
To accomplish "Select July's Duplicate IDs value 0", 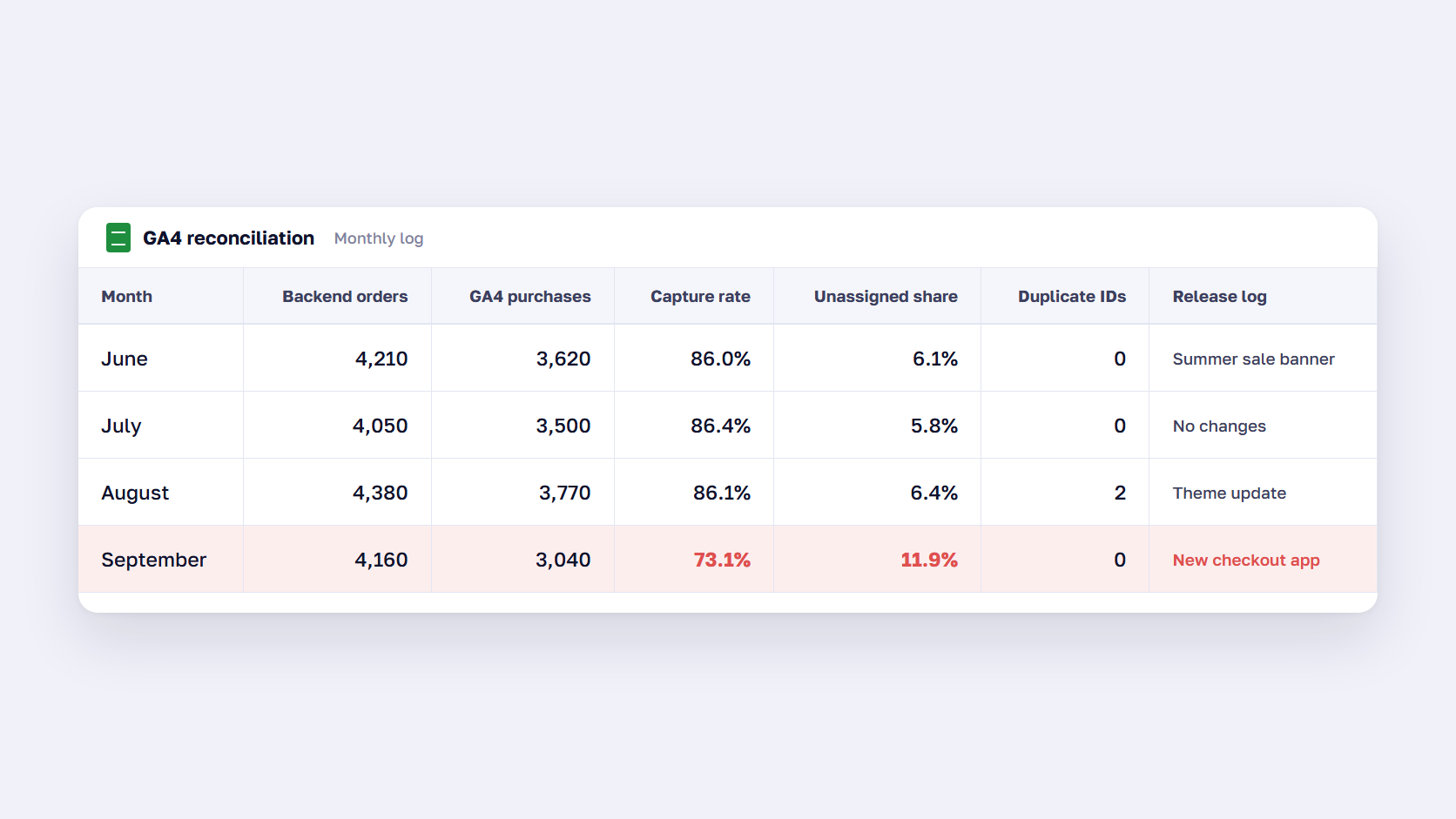I will [1120, 426].
